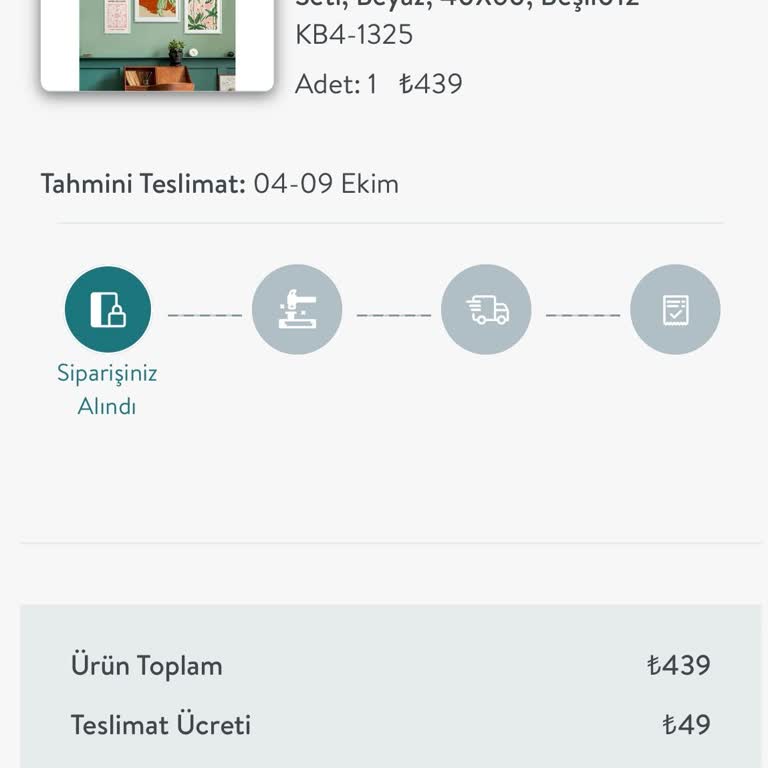The width and height of the screenshot is (768, 768).
Task: Click dashed connector before delivered icon
Action: [x=582, y=315]
